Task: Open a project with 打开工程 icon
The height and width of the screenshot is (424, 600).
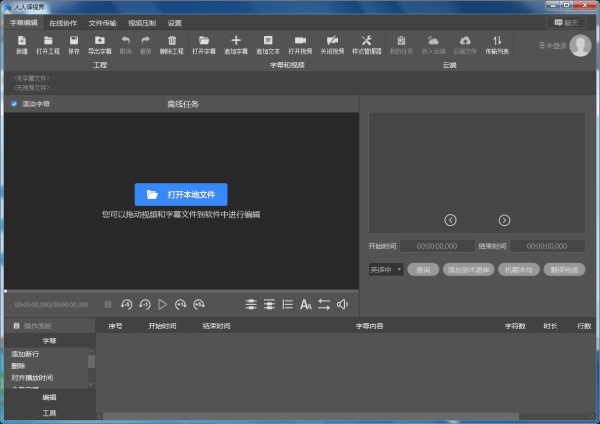Action: (x=48, y=42)
